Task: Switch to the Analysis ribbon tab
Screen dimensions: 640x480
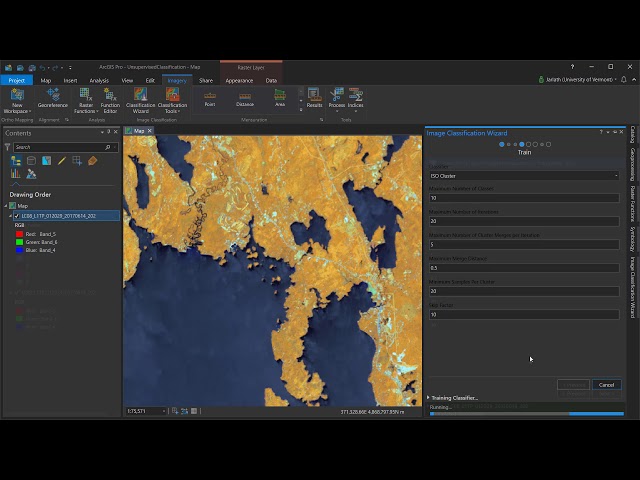Action: click(x=99, y=80)
